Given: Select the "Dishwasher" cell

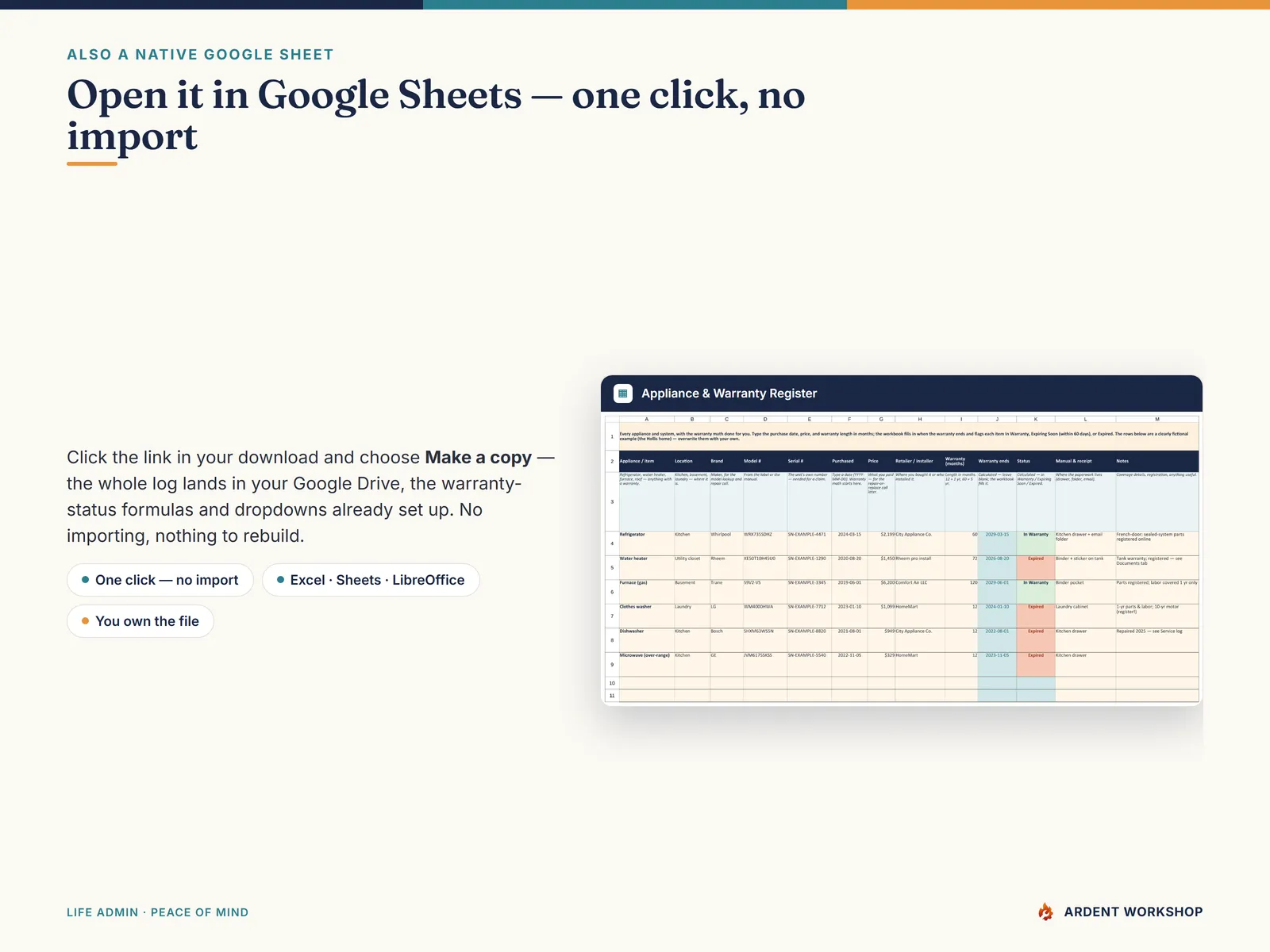Looking at the screenshot, I should (x=646, y=640).
